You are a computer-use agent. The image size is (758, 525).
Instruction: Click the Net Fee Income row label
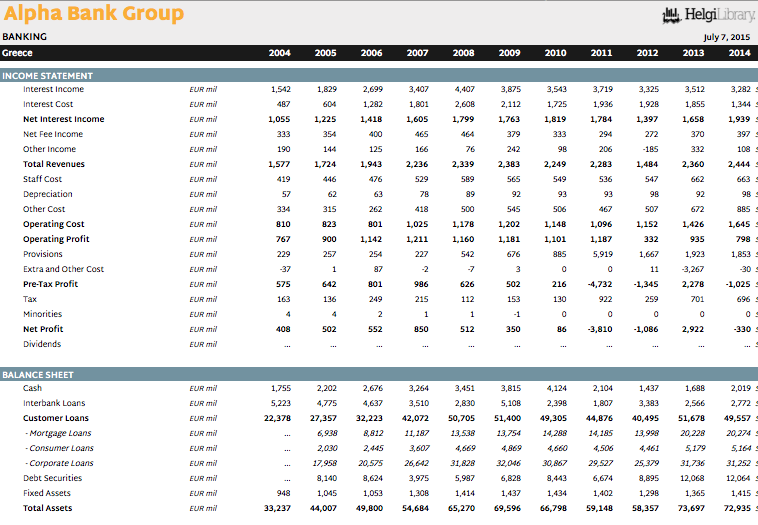[x=53, y=134]
